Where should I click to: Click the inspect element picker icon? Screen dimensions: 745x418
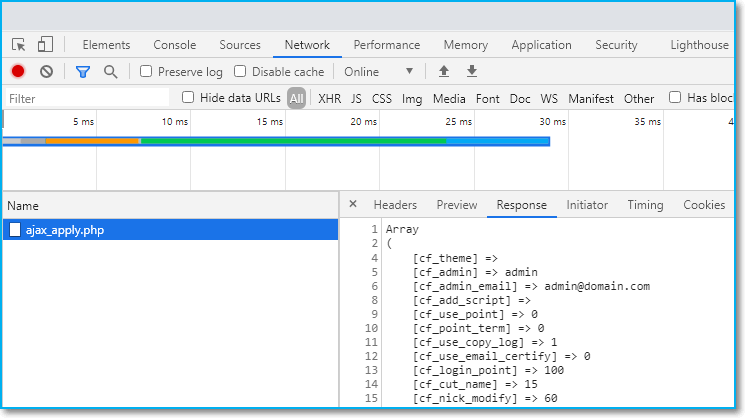pyautogui.click(x=19, y=45)
